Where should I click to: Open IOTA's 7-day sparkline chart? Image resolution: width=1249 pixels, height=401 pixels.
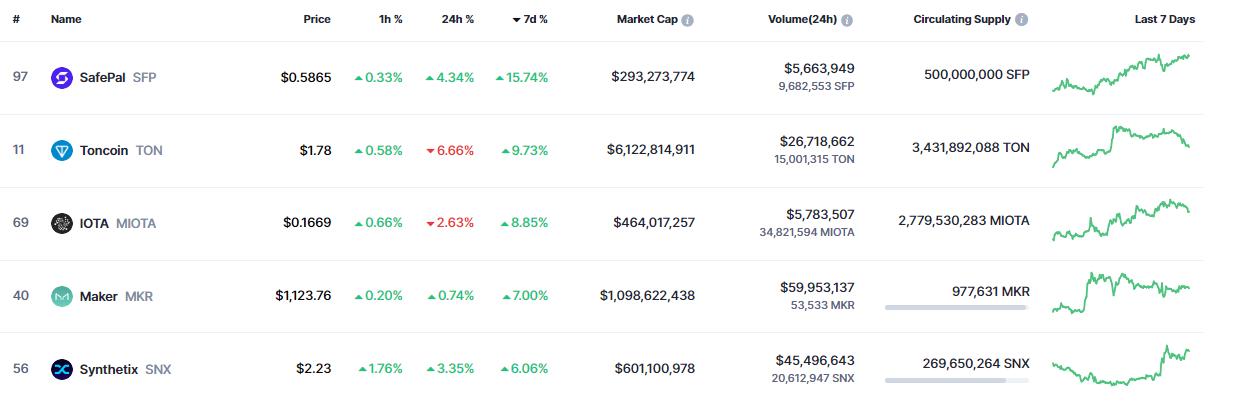1120,220
